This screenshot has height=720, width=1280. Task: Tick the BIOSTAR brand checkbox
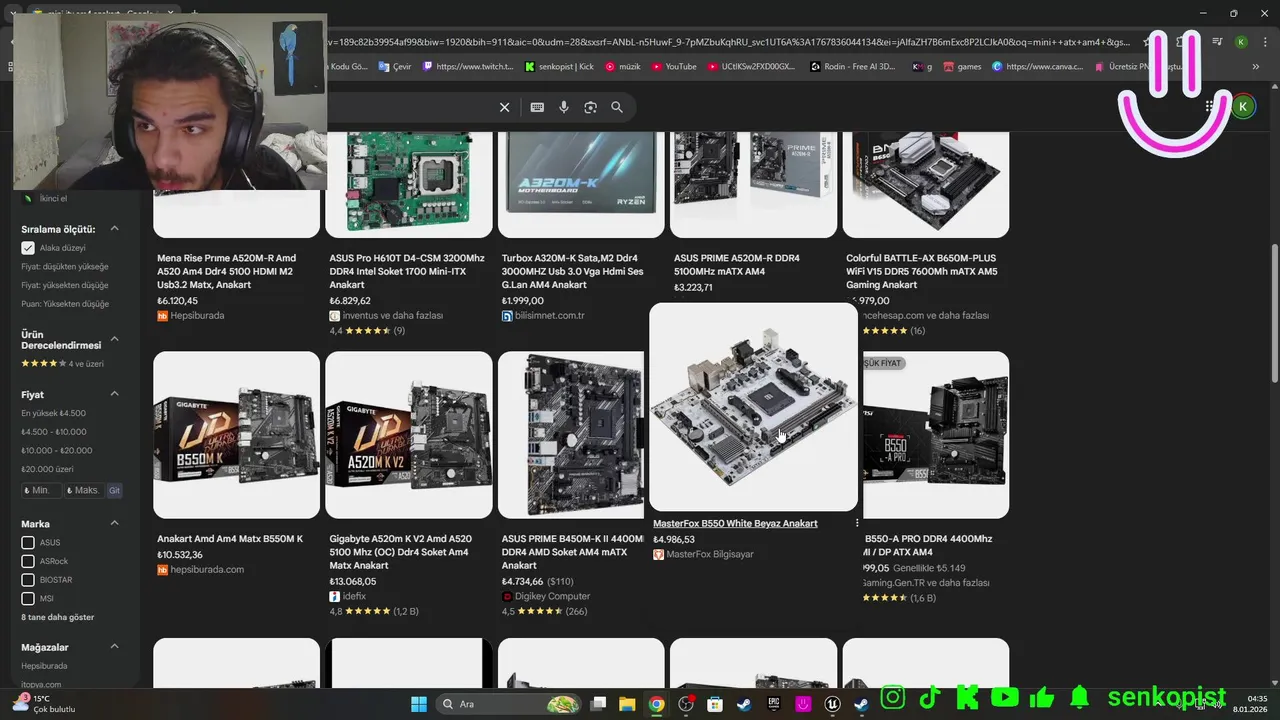tap(28, 580)
